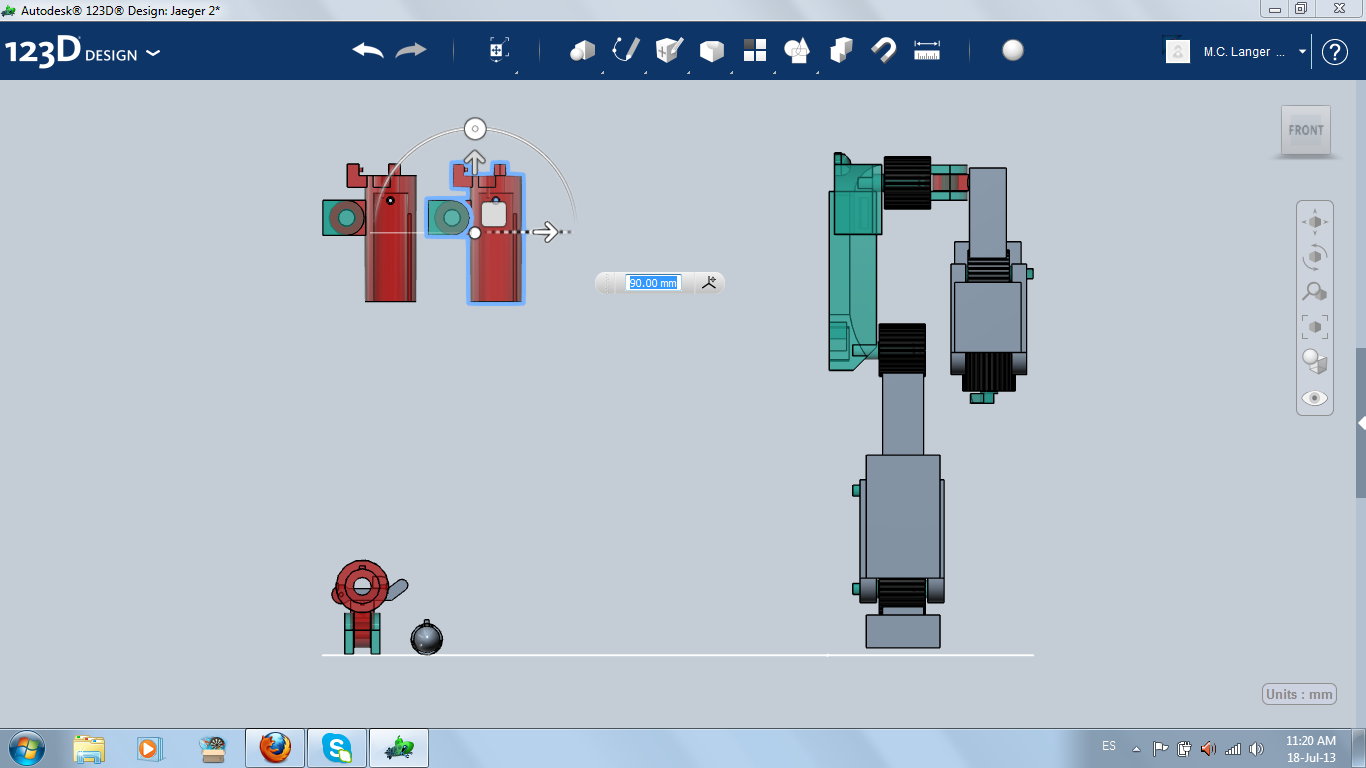The height and width of the screenshot is (768, 1366).
Task: Open the Construct tool
Action: pyautogui.click(x=669, y=50)
